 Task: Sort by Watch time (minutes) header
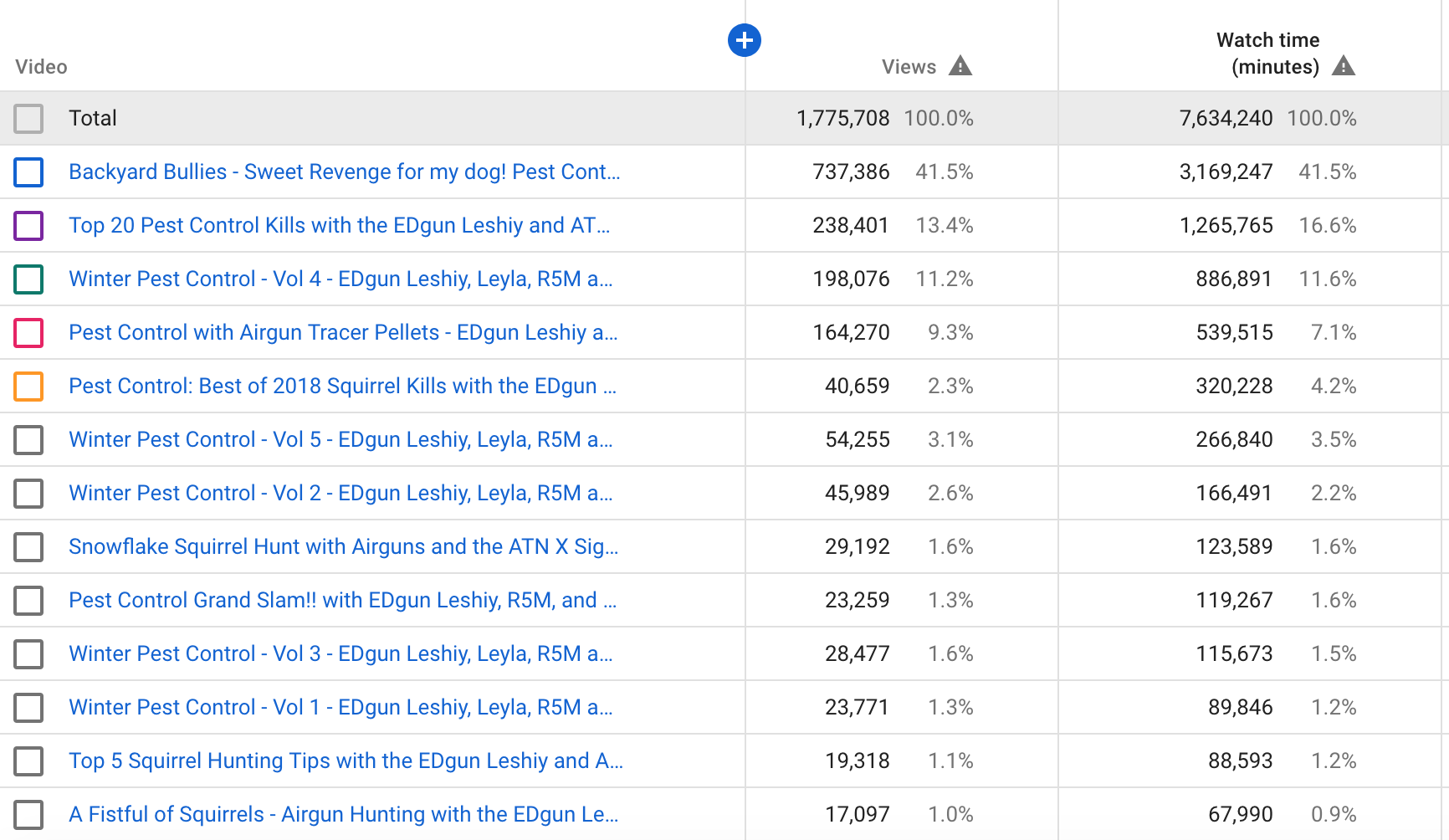coord(1267,53)
